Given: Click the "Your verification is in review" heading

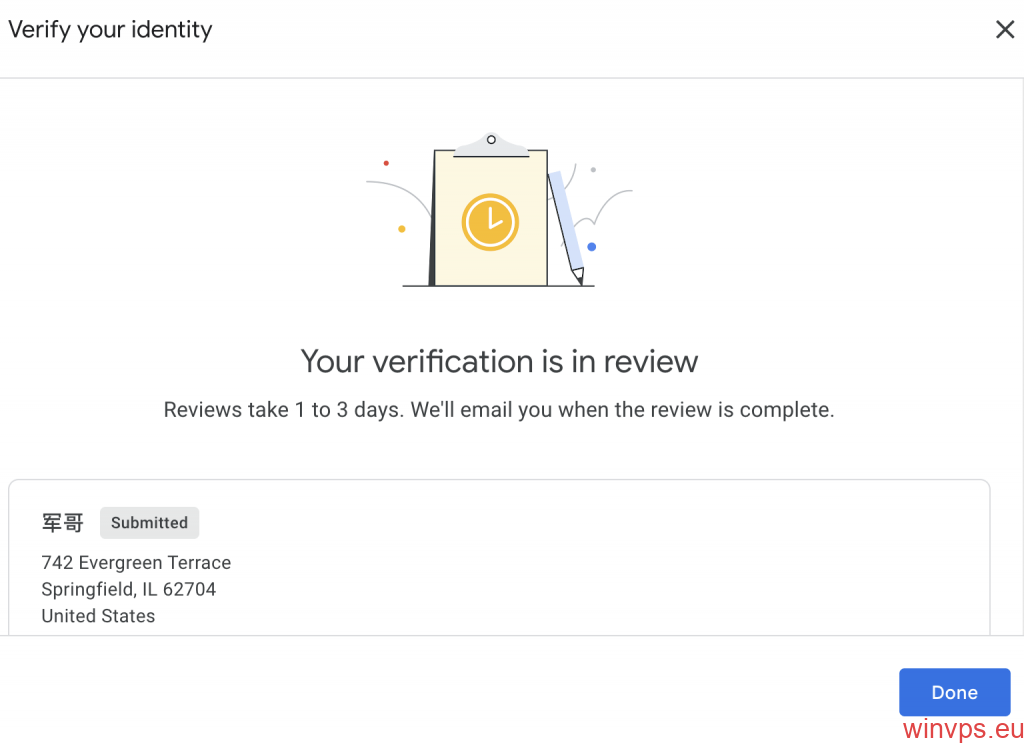Looking at the screenshot, I should (x=499, y=361).
